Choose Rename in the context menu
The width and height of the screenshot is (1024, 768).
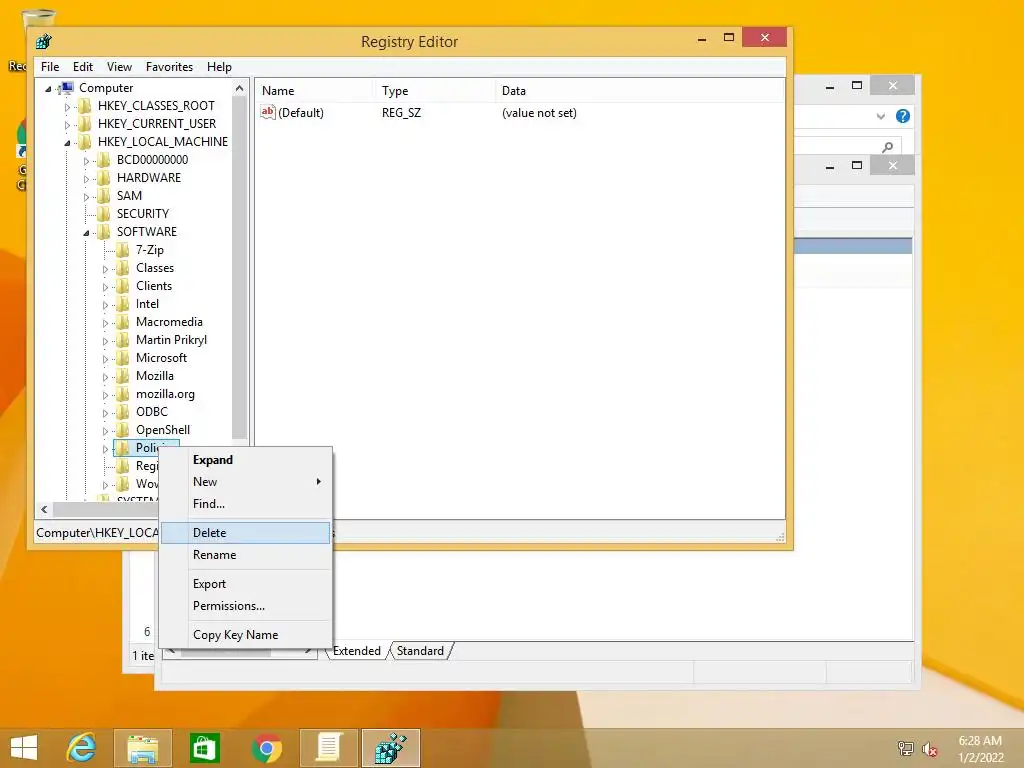click(246, 555)
